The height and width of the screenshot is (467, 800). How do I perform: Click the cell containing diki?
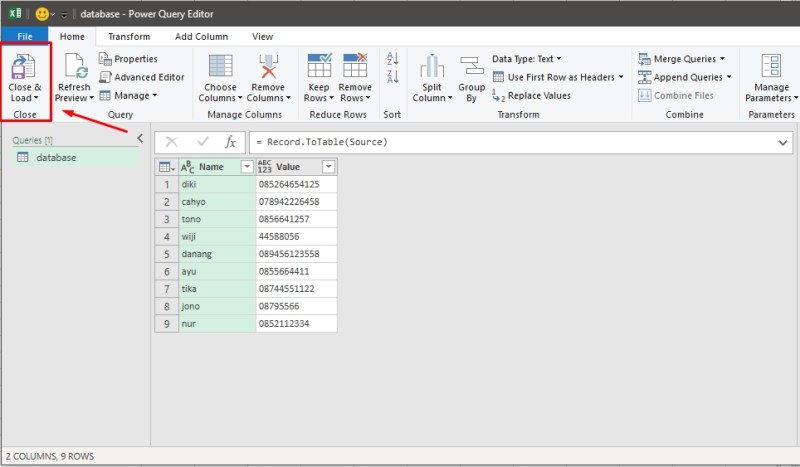coord(217,184)
